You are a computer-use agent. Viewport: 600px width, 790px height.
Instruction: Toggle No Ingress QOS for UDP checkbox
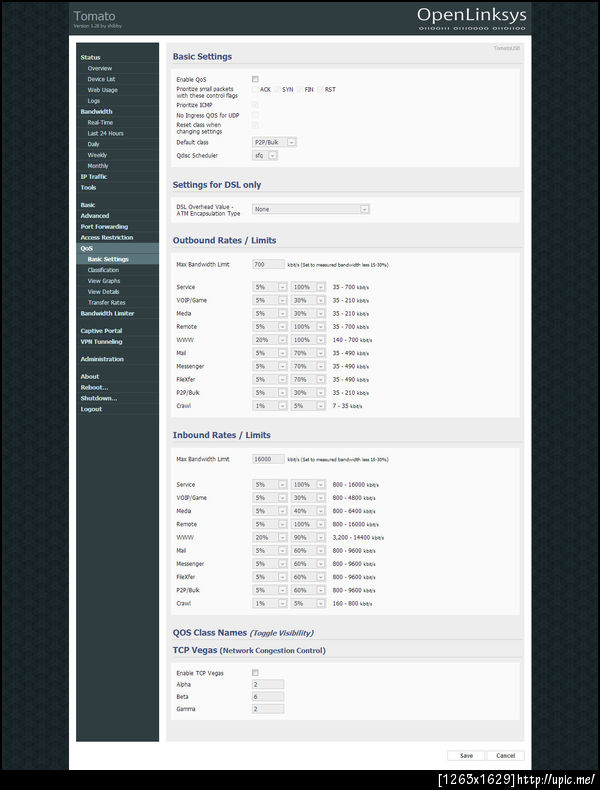(255, 115)
